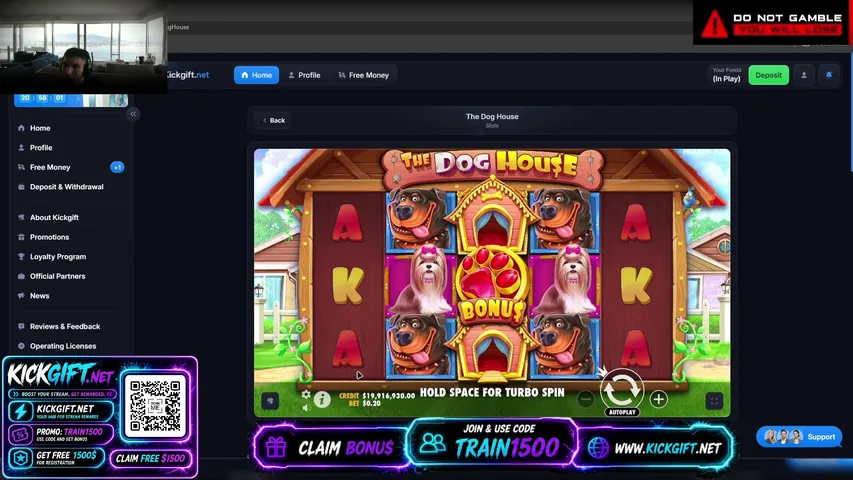The image size is (853, 480).
Task: Click the Free Money icon in sidebar
Action: pyautogui.click(x=21, y=167)
